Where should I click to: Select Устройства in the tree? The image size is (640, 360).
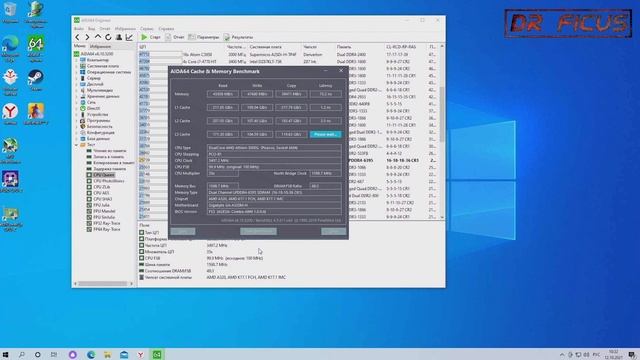pyautogui.click(x=97, y=115)
